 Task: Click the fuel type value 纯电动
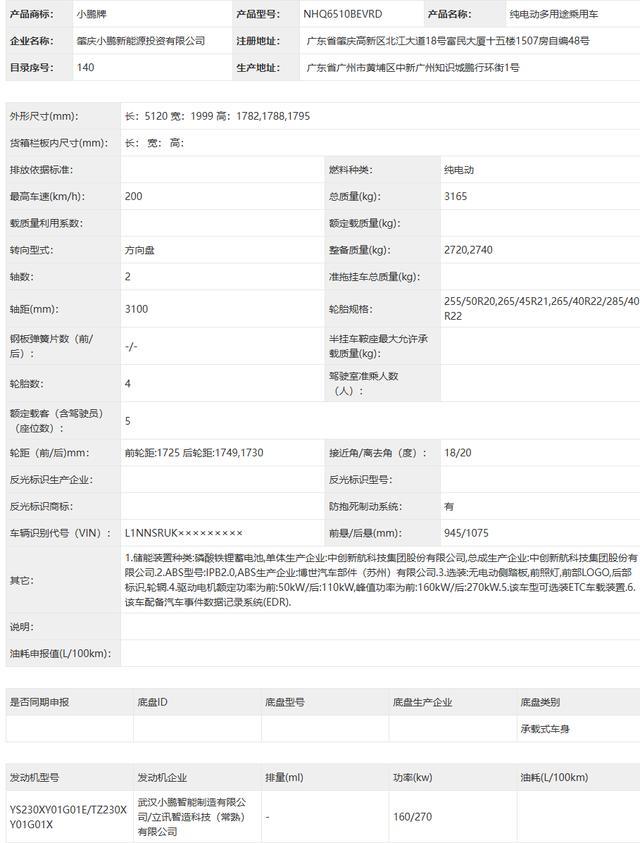(459, 170)
